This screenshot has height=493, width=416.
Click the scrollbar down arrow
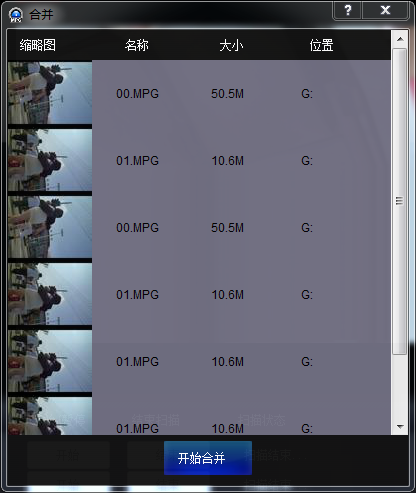coord(400,426)
